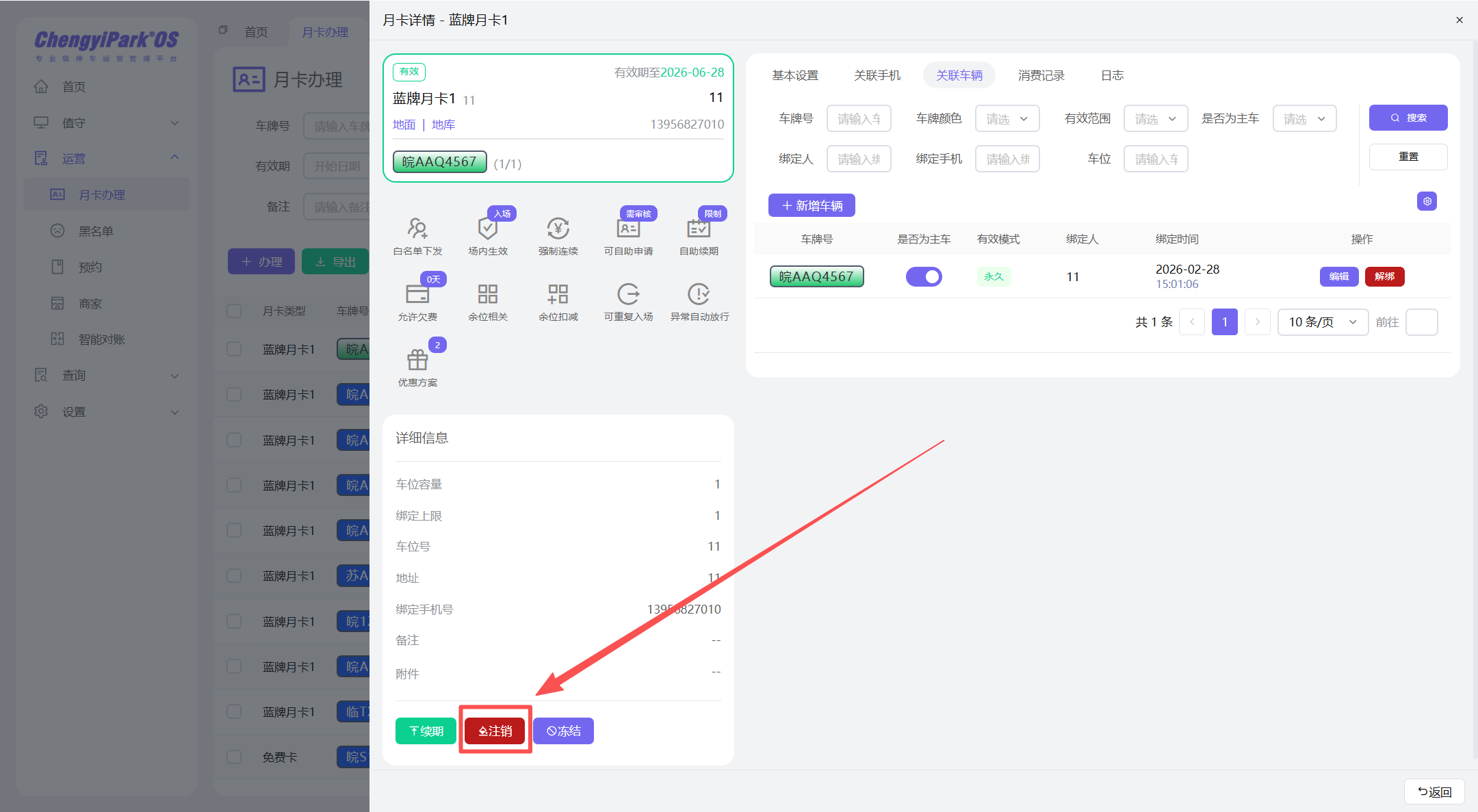1478x812 pixels.
Task: Click the 强制连续 yen icon
Action: point(558,228)
